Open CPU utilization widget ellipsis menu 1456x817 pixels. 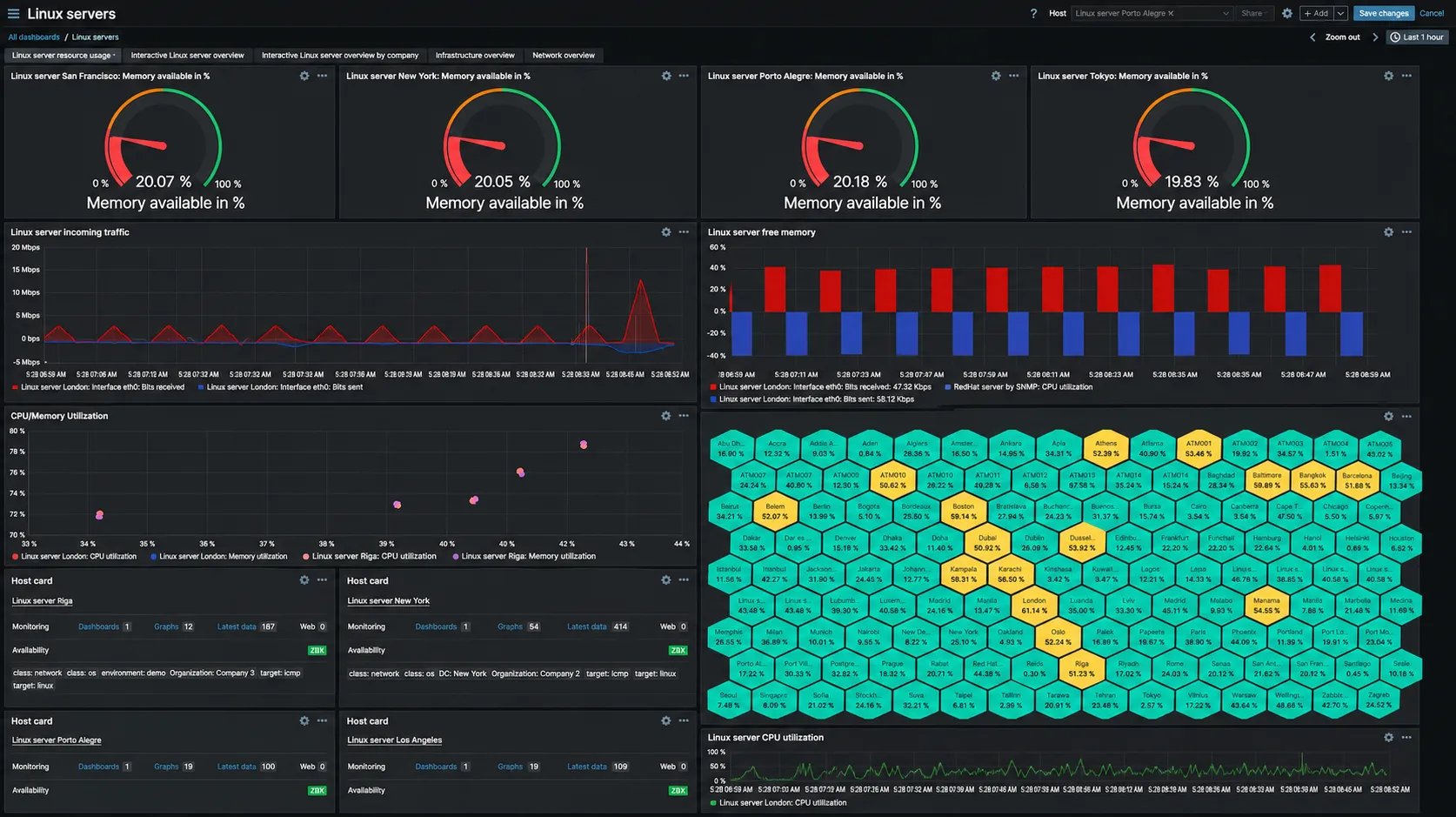(1407, 738)
